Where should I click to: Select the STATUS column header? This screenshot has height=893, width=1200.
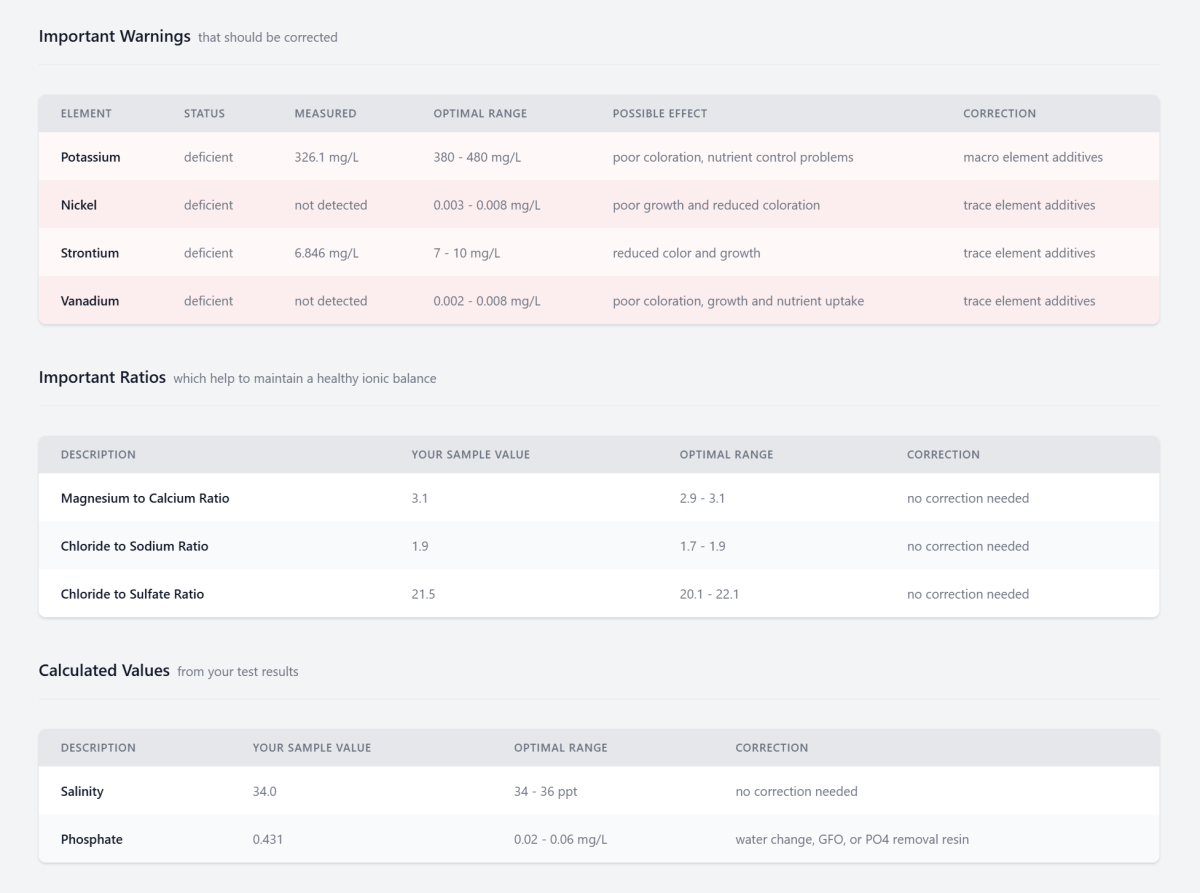point(204,113)
